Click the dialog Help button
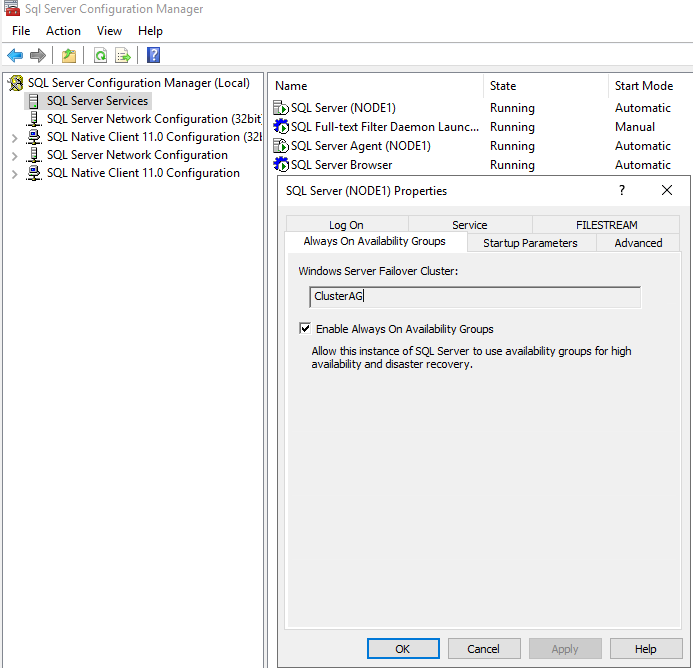The image size is (693, 668). [646, 649]
